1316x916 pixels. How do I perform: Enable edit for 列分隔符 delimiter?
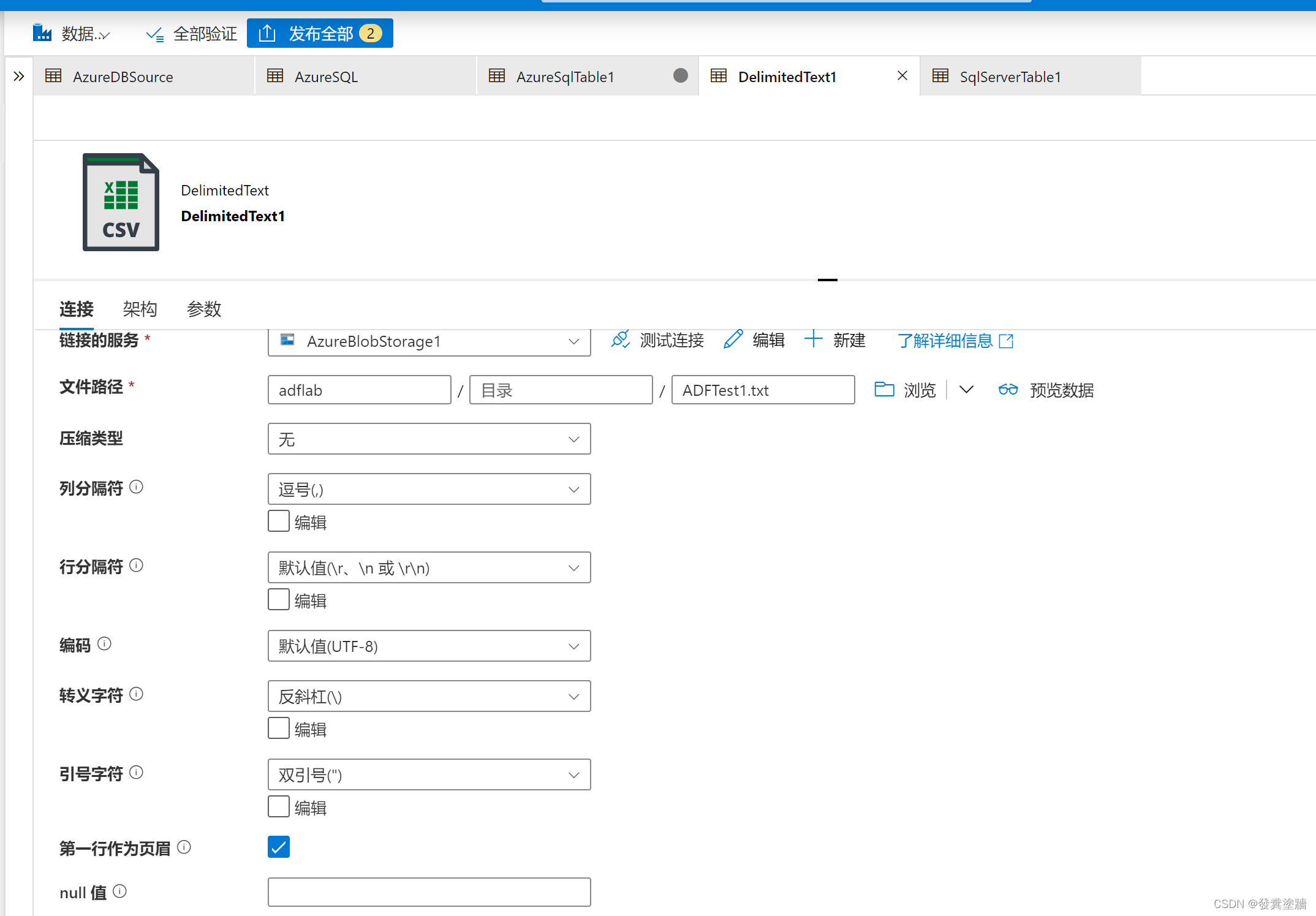click(278, 520)
